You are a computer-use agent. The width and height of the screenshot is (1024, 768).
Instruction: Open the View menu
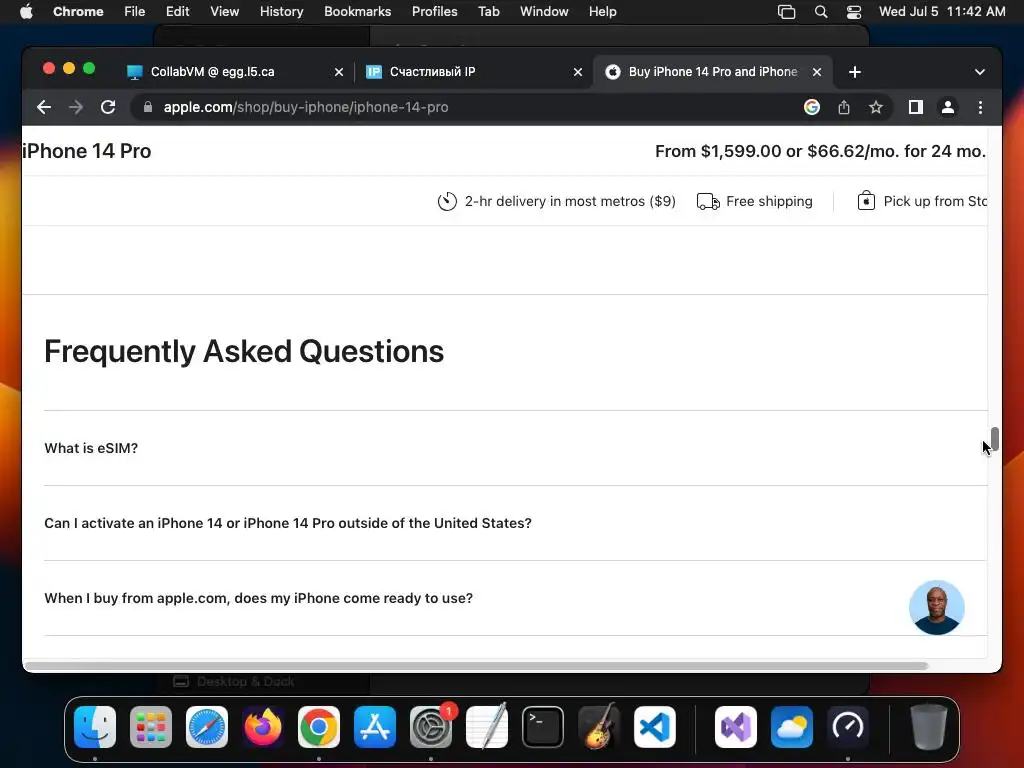tap(224, 12)
